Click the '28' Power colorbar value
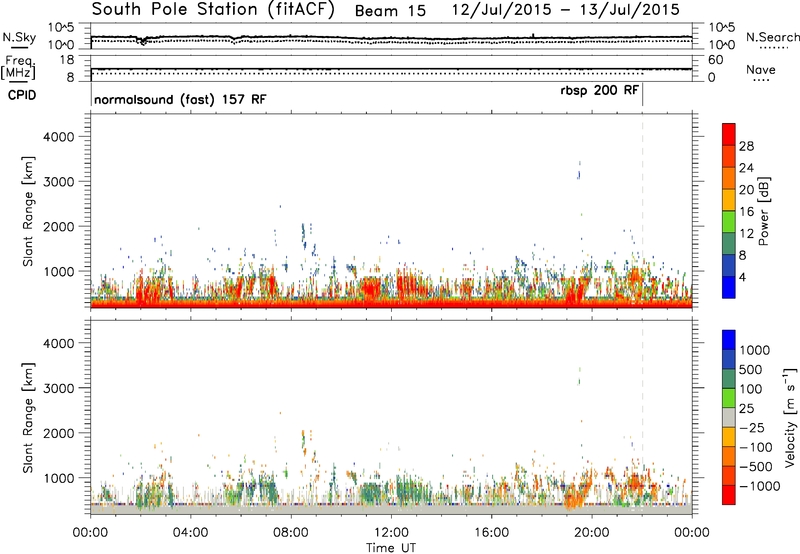This screenshot has width=800, height=554. (746, 146)
